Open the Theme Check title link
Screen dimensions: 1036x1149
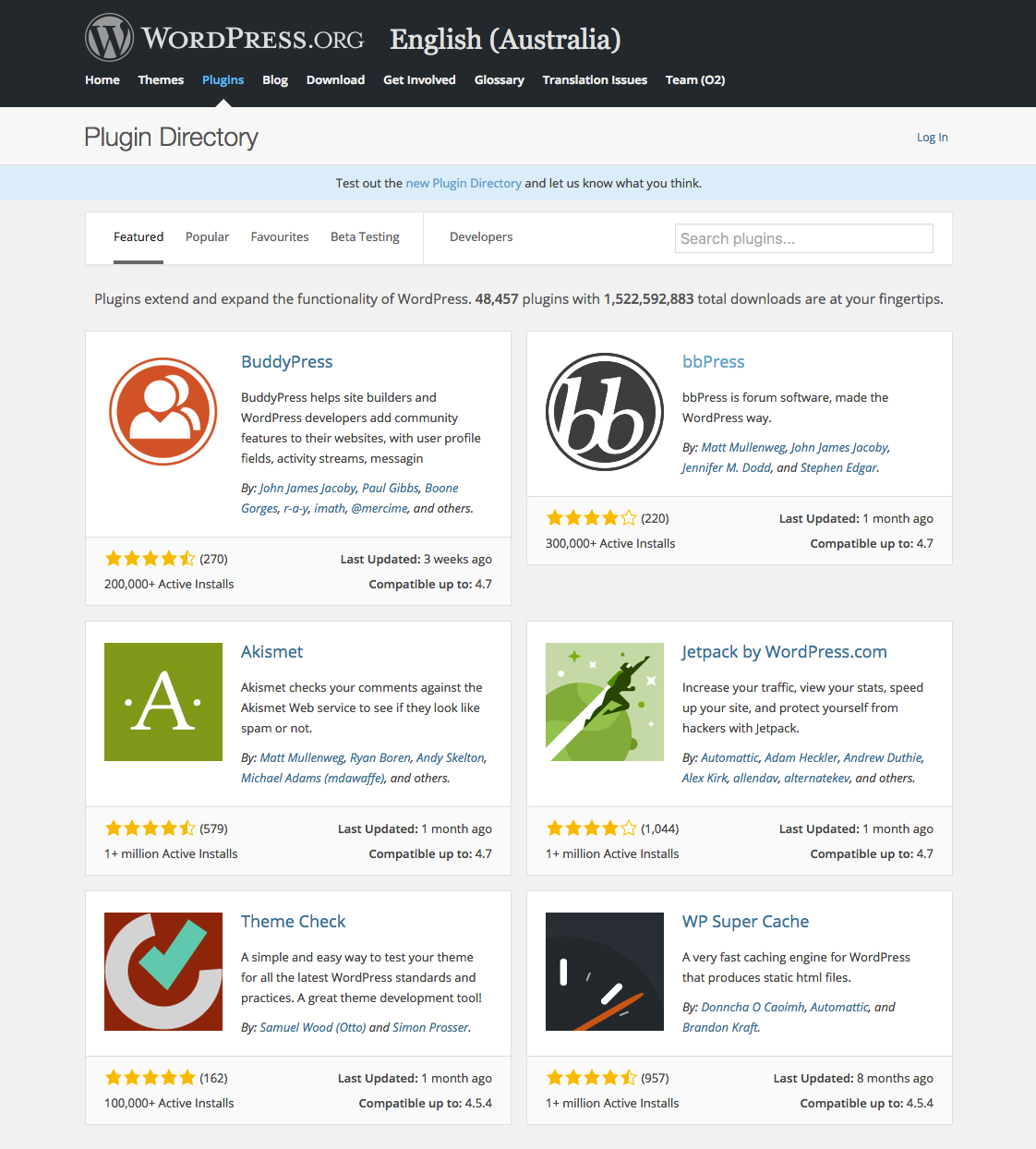pos(293,922)
